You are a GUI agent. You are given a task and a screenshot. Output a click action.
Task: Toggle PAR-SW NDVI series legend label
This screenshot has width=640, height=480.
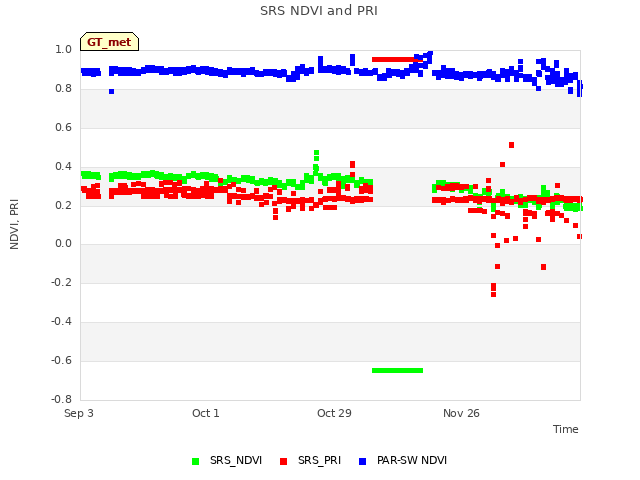tap(412, 460)
